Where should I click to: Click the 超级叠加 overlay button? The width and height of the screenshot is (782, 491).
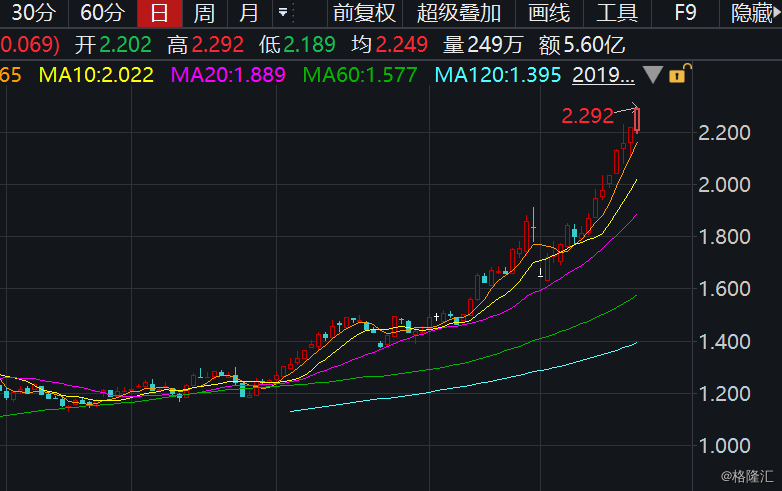[x=458, y=13]
